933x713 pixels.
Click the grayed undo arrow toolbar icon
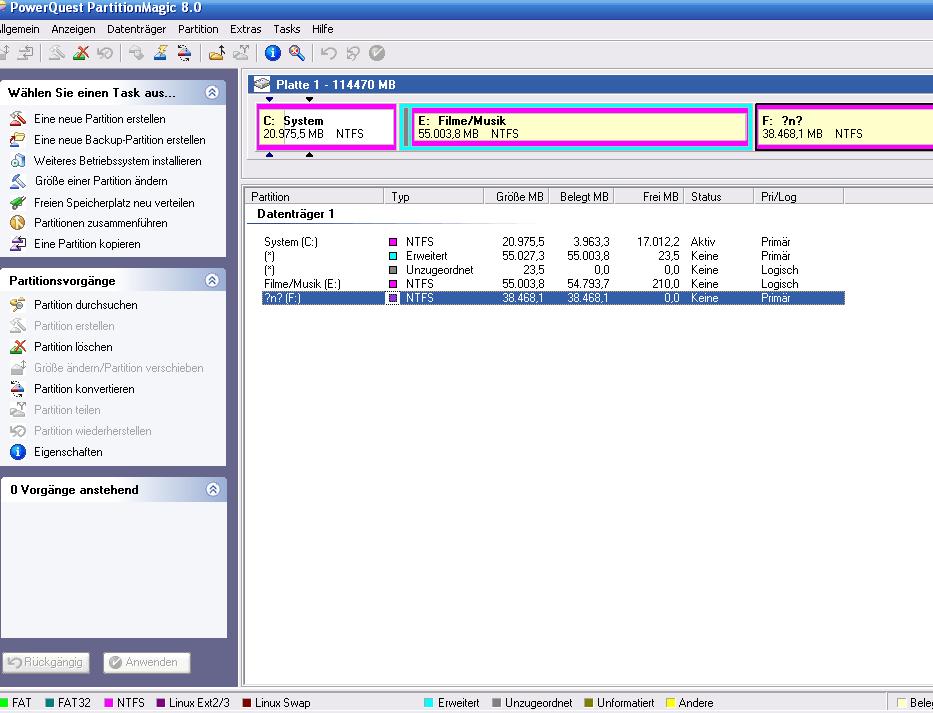click(328, 53)
